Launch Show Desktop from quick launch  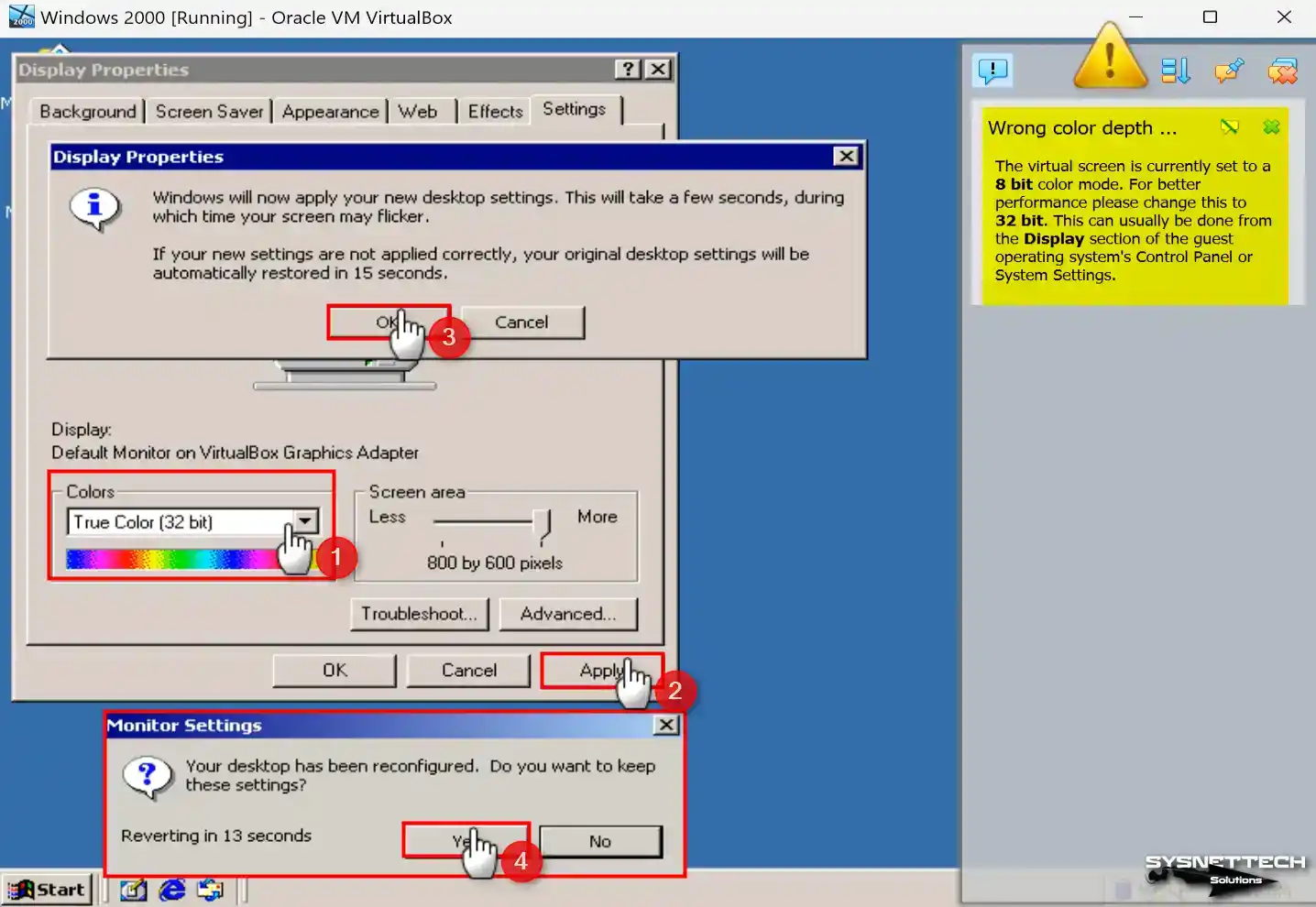pos(133,890)
